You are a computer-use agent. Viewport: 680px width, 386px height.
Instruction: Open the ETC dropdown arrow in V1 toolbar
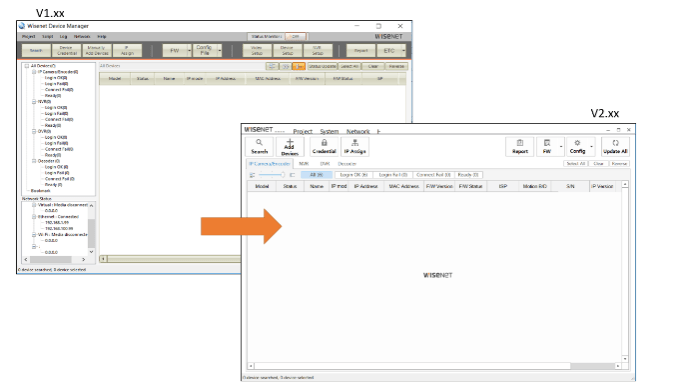point(404,51)
